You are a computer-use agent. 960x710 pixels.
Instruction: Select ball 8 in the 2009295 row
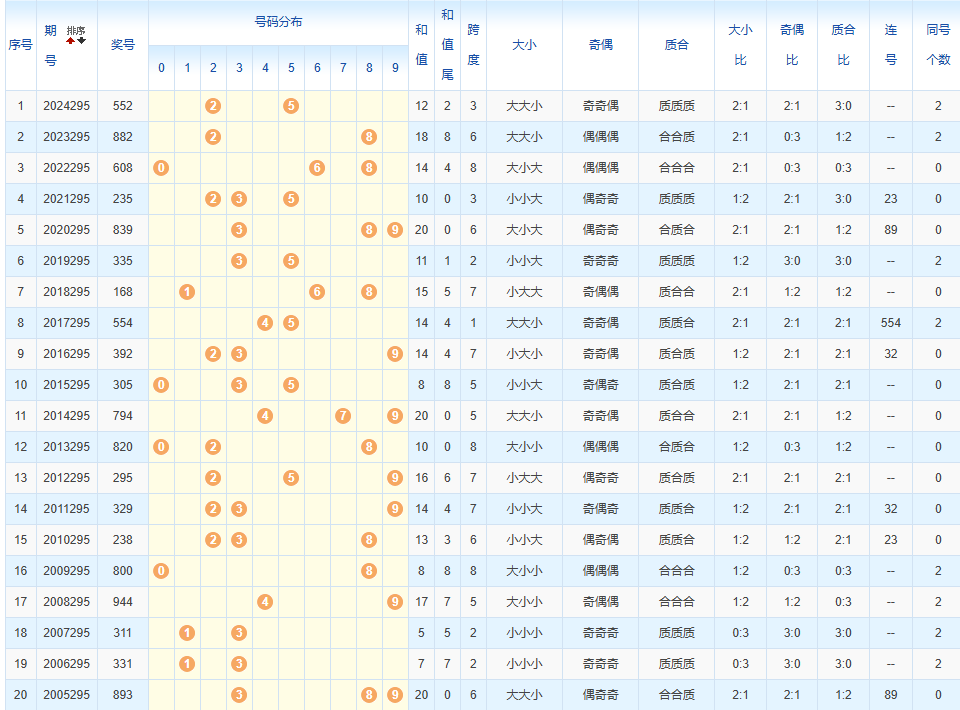pyautogui.click(x=369, y=571)
